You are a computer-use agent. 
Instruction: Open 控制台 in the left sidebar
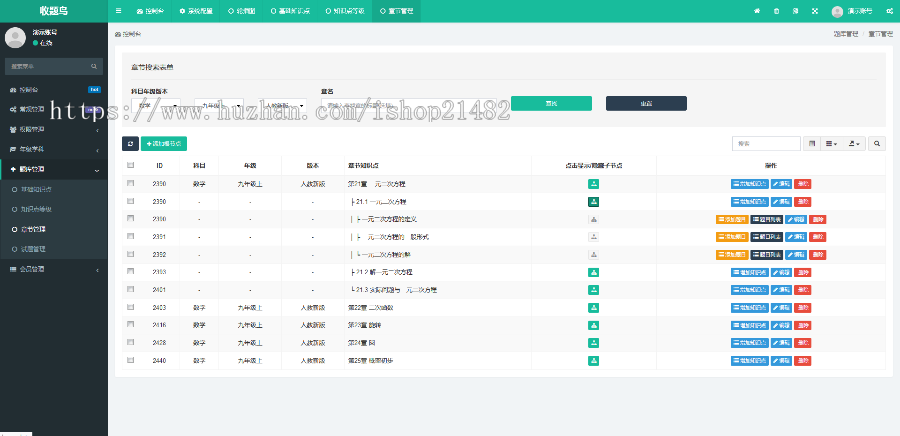coord(53,90)
